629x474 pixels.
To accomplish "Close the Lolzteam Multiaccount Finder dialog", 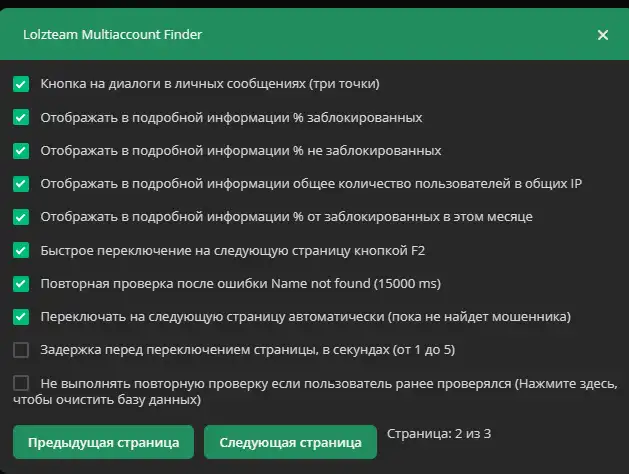I will click(602, 35).
